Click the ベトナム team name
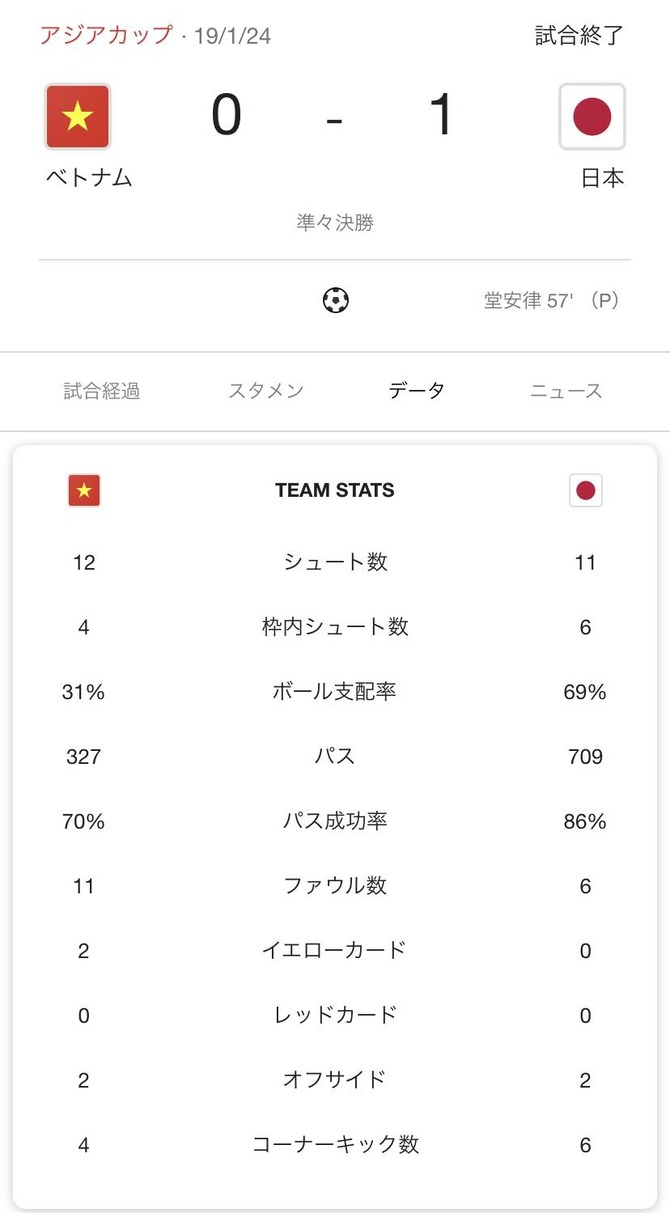 (89, 178)
